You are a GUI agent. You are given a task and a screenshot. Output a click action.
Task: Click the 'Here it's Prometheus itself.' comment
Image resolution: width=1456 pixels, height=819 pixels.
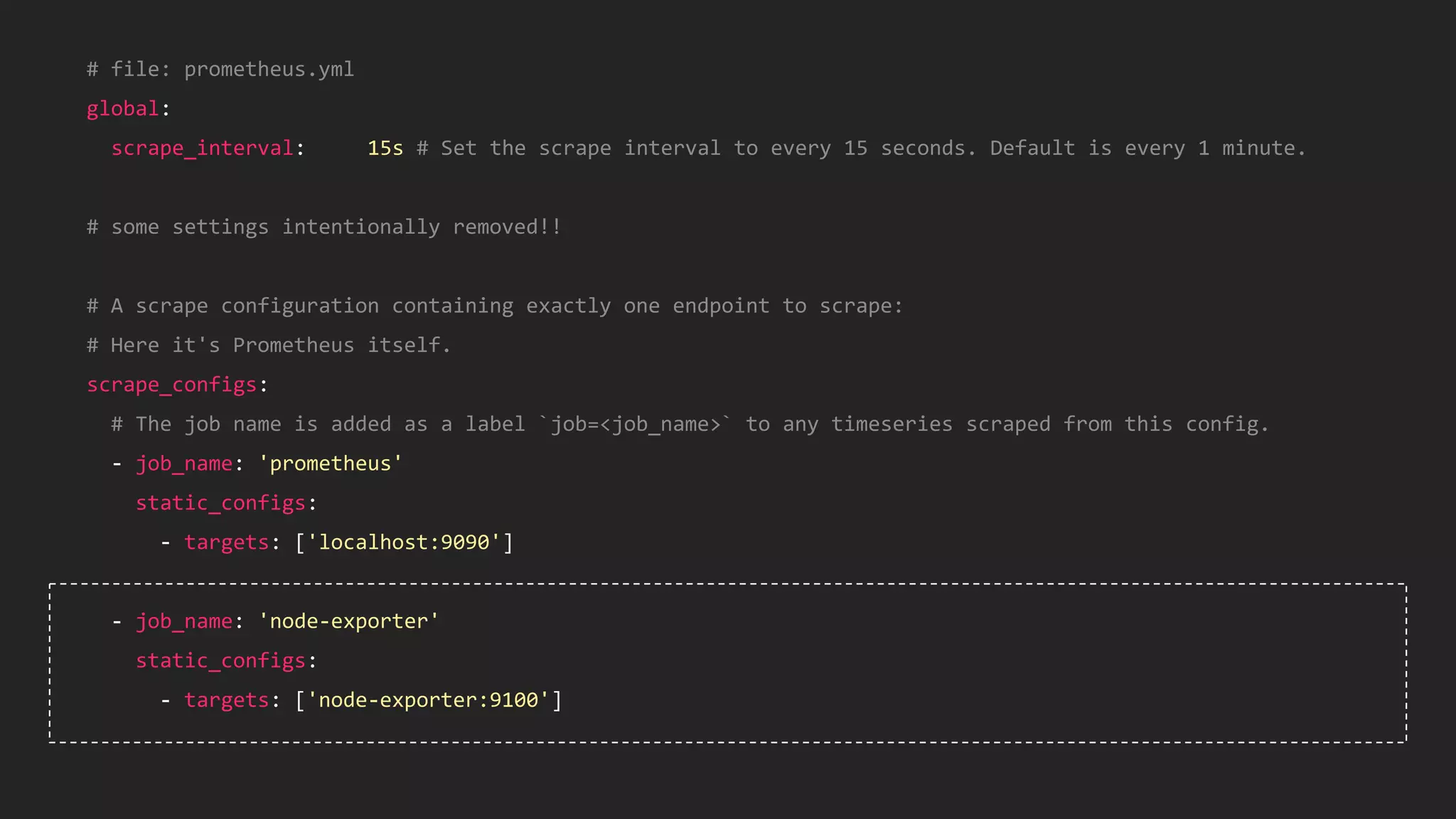coord(269,346)
